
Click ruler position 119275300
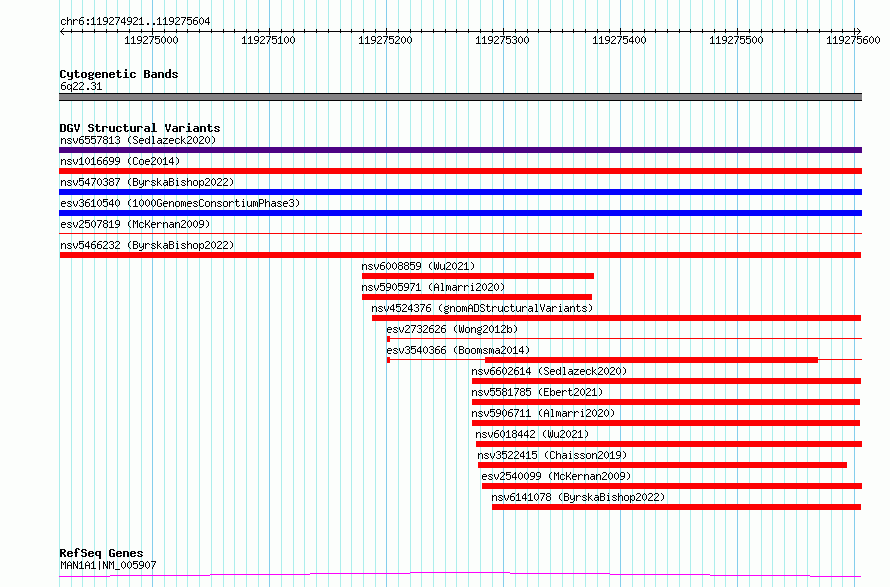click(502, 40)
